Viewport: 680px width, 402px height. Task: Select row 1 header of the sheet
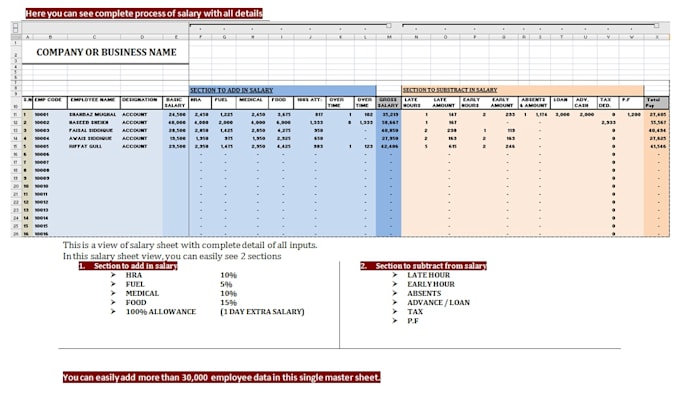[16, 43]
